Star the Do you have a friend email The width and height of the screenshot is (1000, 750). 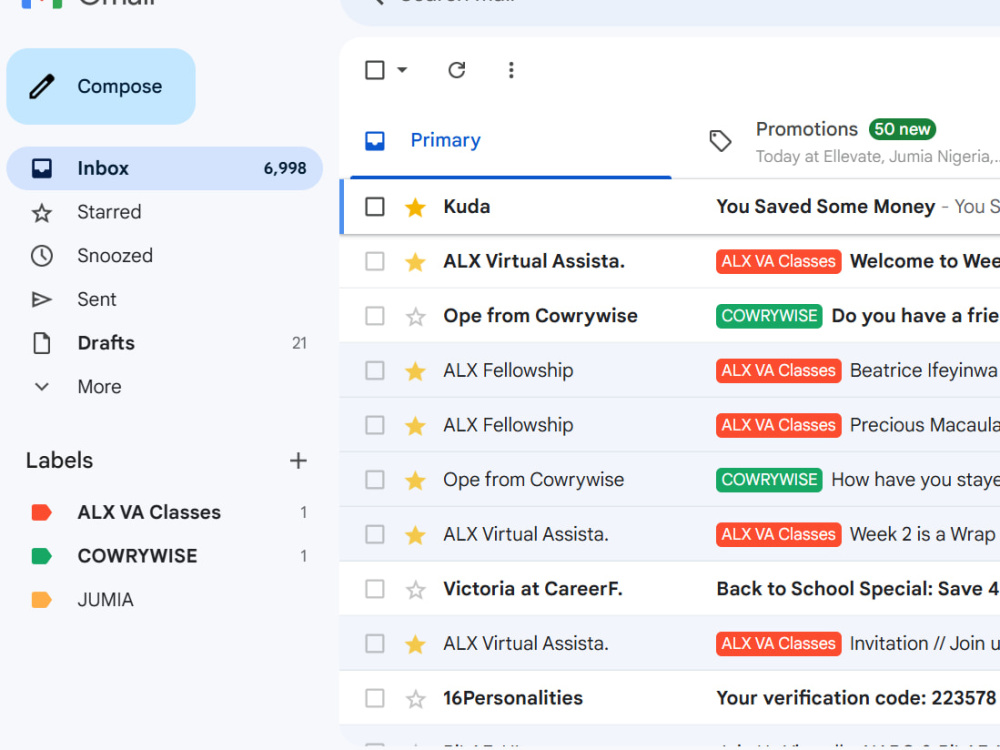[x=416, y=316]
